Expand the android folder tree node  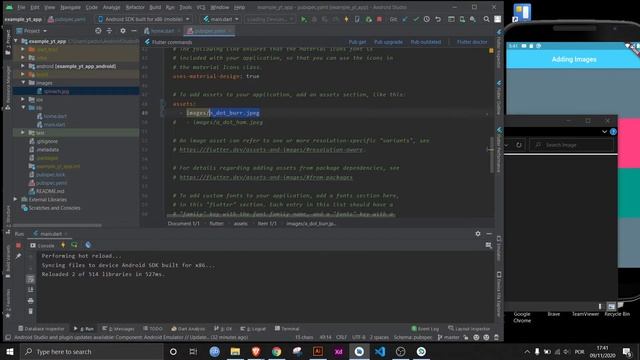point(23,66)
